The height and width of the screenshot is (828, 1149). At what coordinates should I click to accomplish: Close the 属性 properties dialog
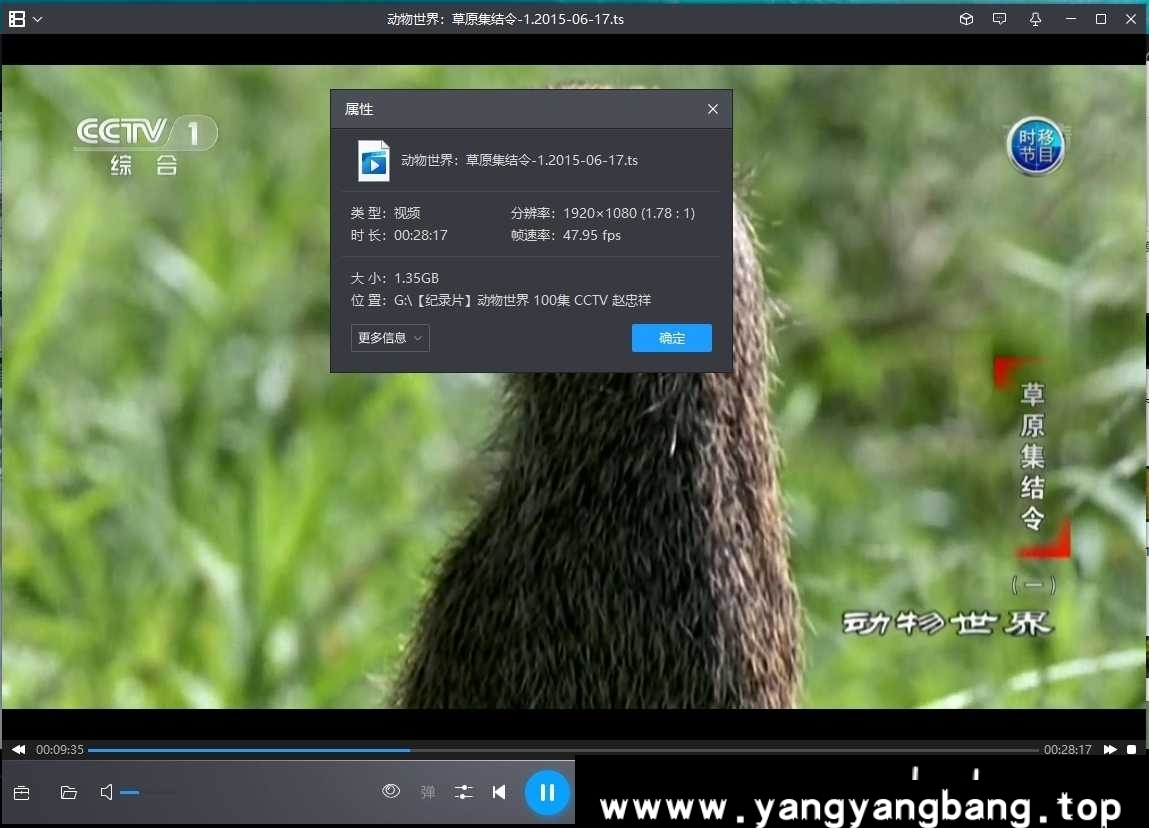(712, 109)
